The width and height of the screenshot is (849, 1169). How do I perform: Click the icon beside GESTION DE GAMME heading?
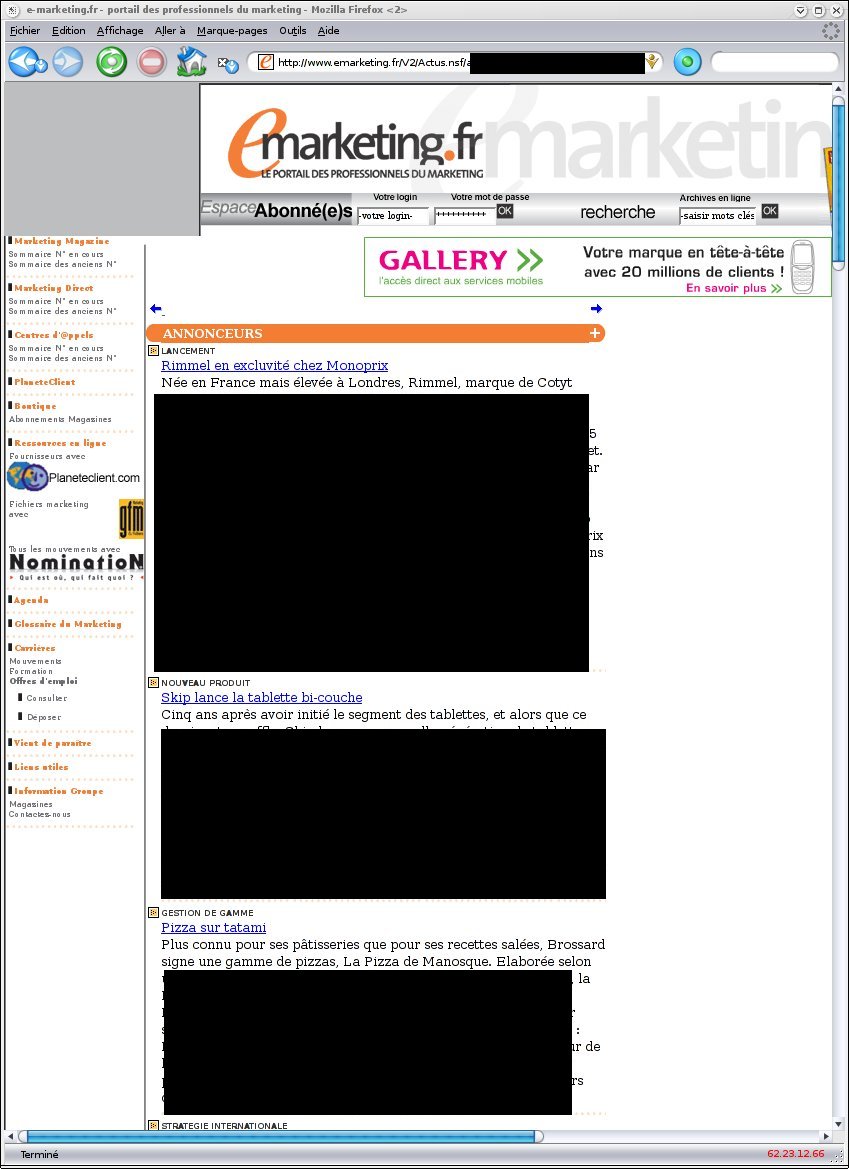click(x=154, y=913)
